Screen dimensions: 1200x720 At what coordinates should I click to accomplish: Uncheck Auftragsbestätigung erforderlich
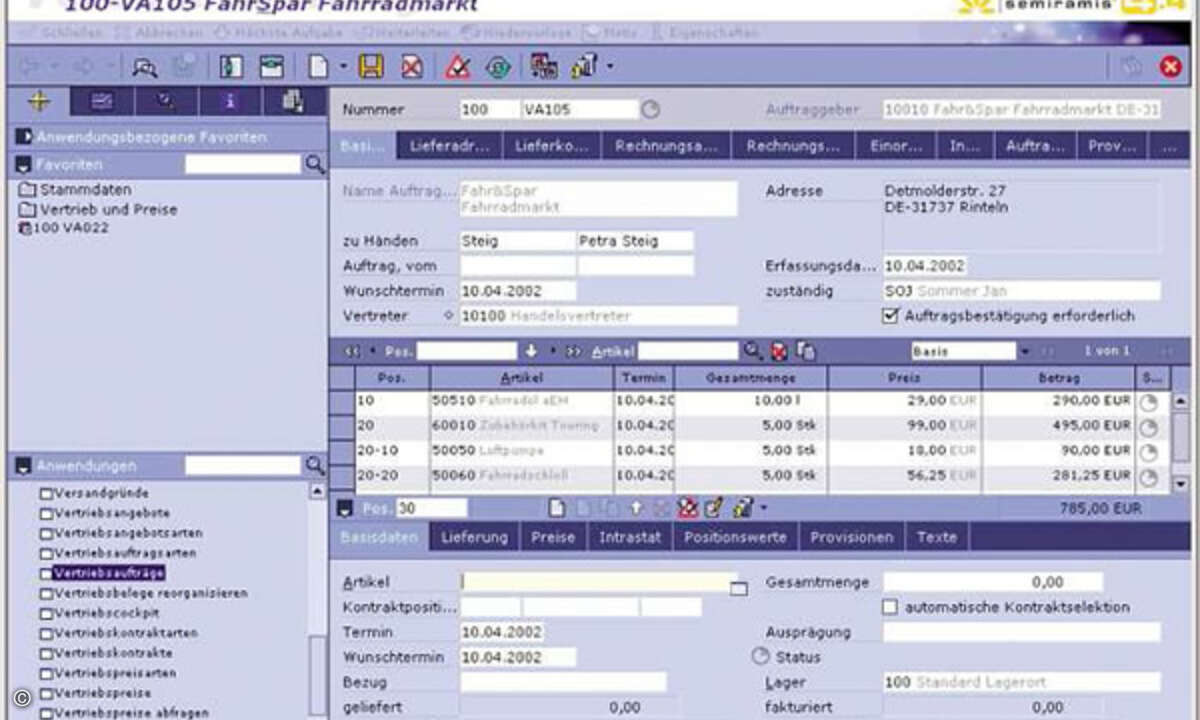[x=891, y=316]
